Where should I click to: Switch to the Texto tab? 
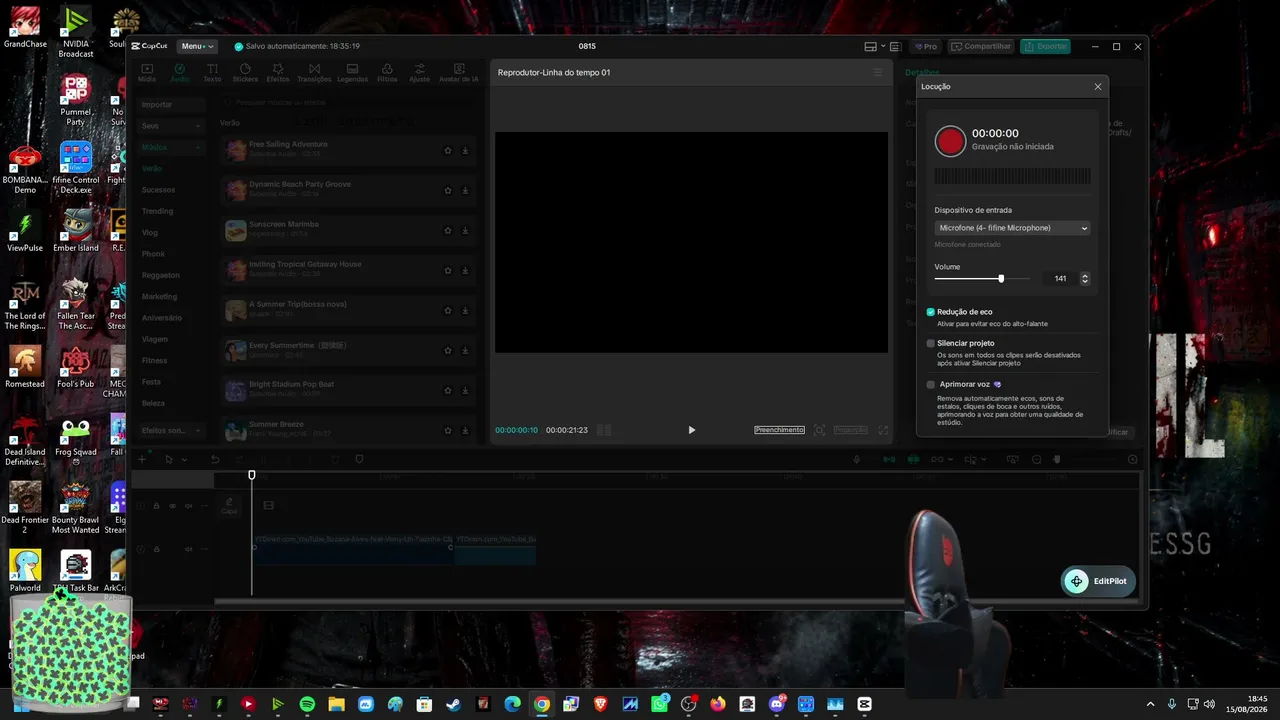212,73
